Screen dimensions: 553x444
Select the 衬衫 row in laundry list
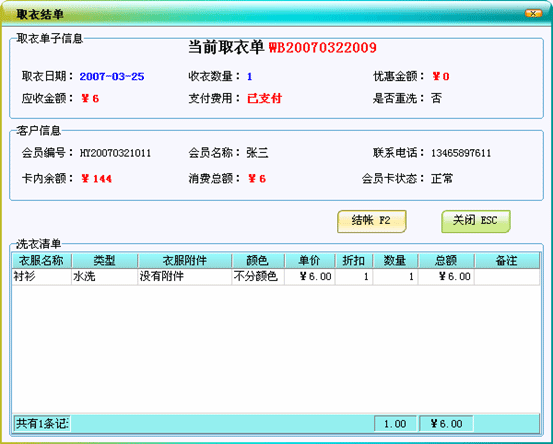tap(276, 276)
